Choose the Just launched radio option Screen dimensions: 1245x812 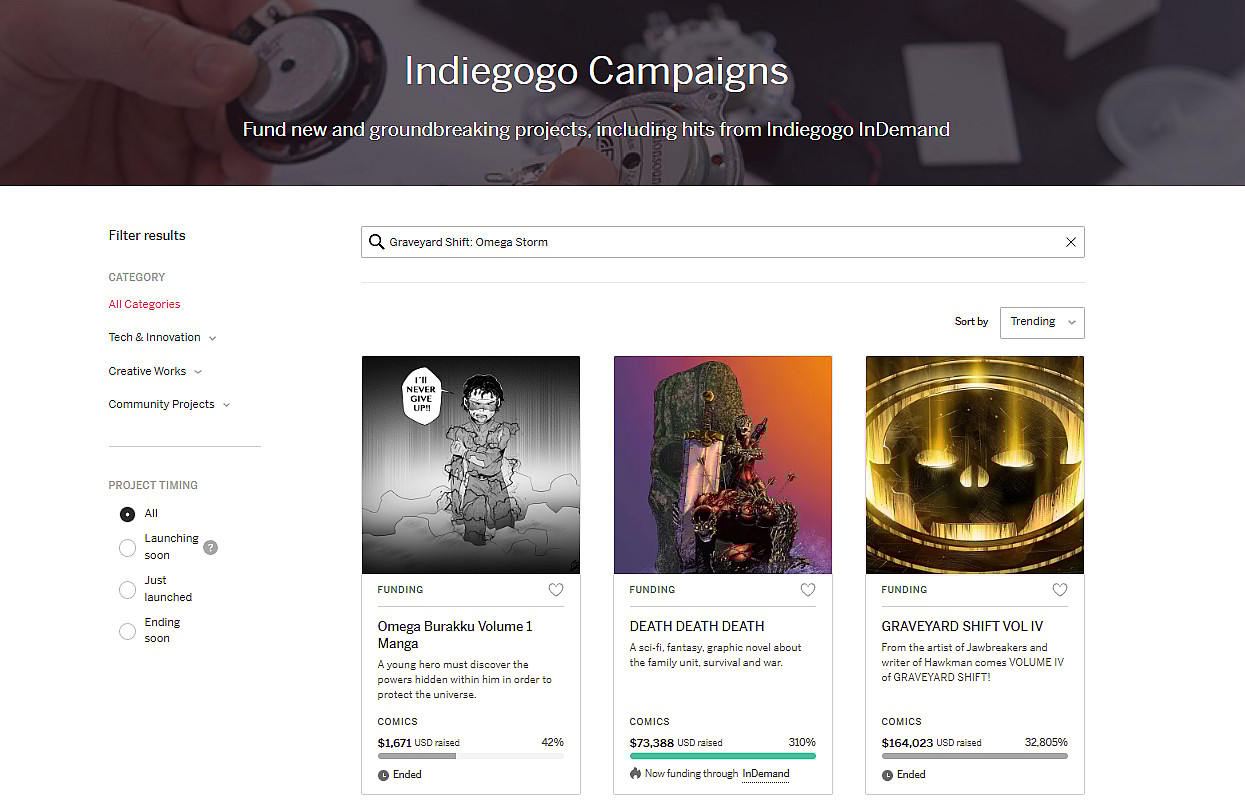point(127,589)
